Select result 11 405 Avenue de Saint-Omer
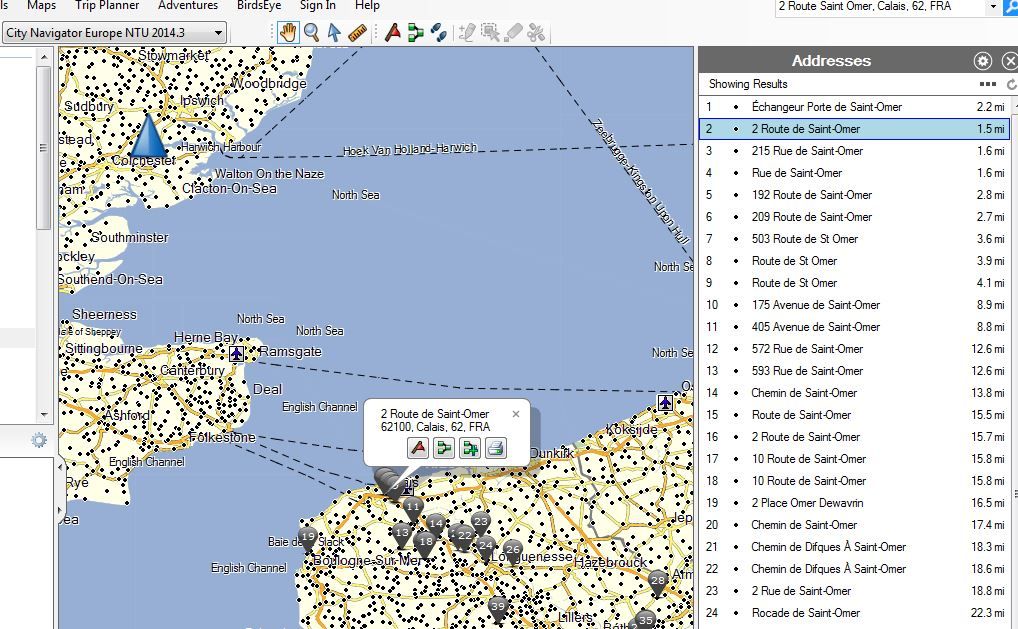This screenshot has height=629, width=1018. point(856,327)
